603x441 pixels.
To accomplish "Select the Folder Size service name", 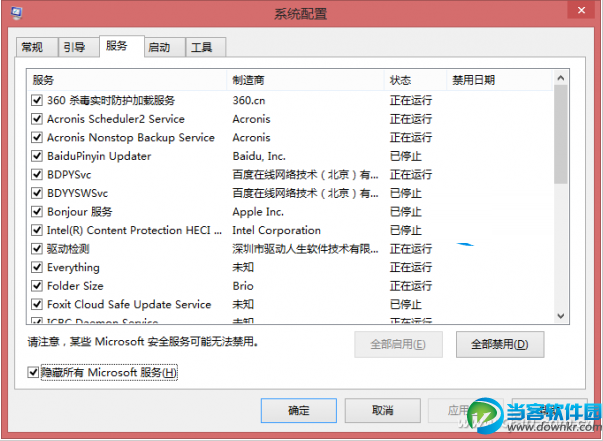I will pyautogui.click(x=75, y=286).
